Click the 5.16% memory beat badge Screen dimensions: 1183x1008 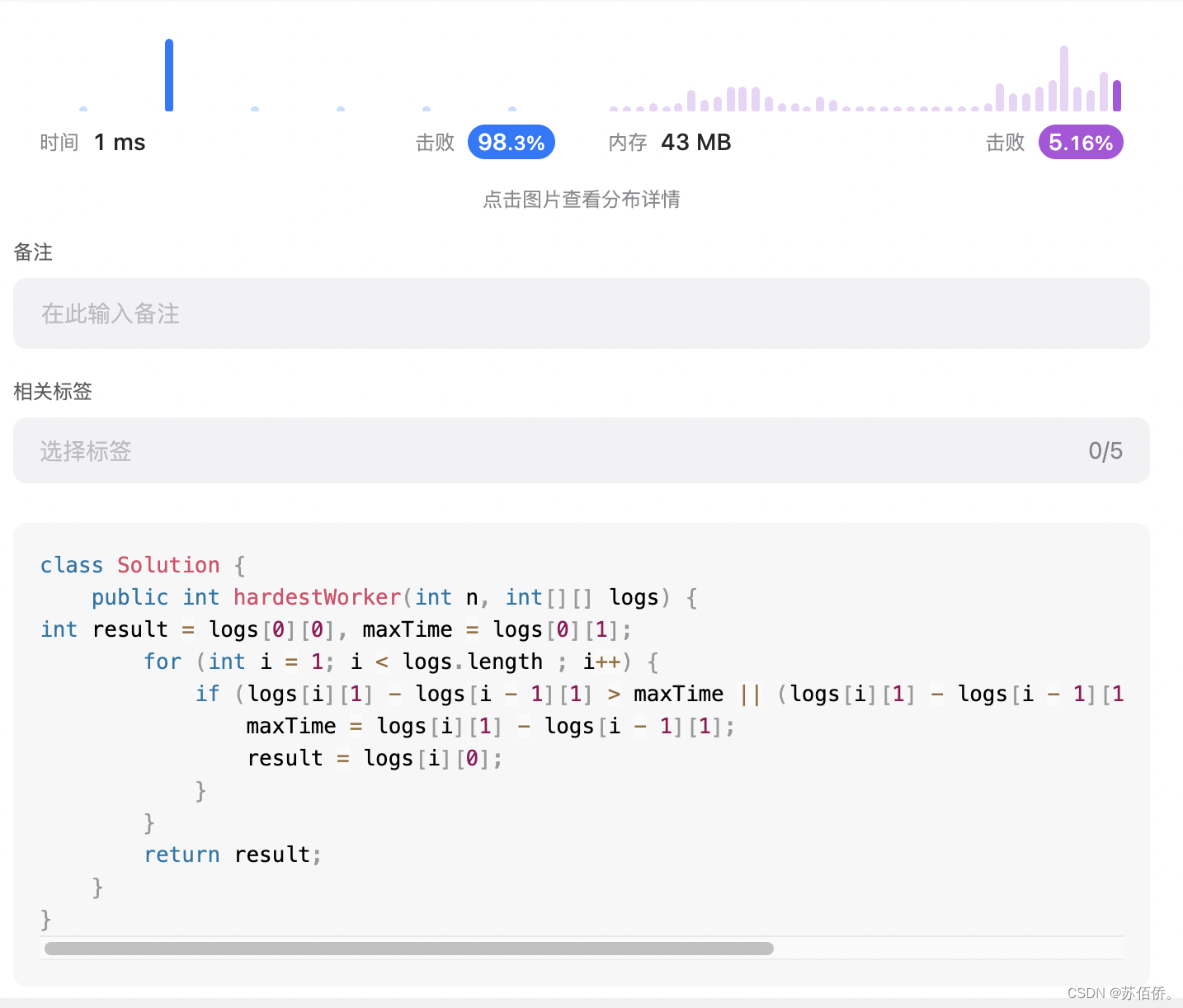pyautogui.click(x=1080, y=143)
